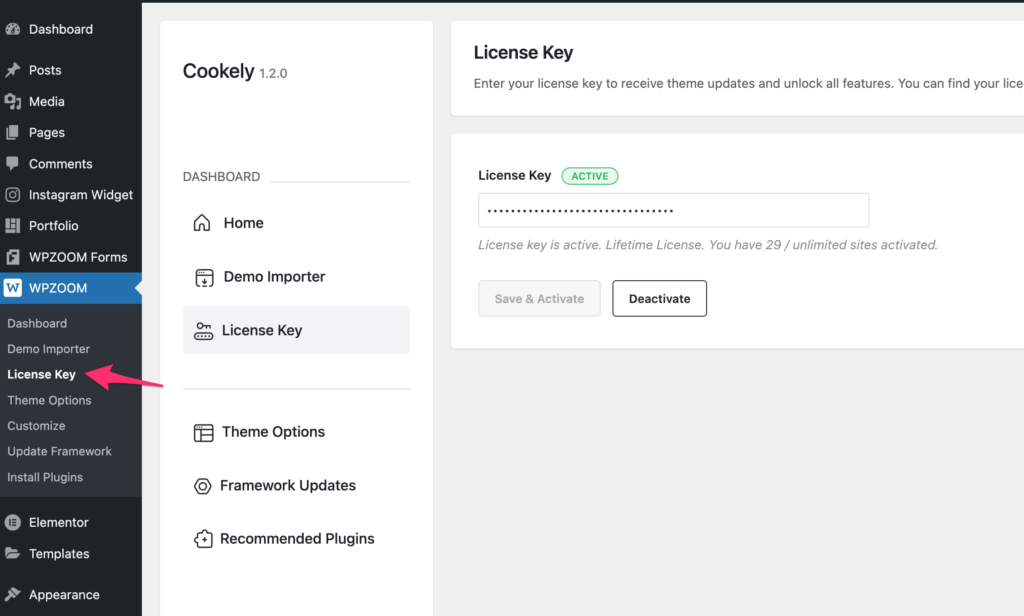This screenshot has height=616, width=1024.
Task: Click the Framework Updates hexagon icon
Action: [x=203, y=486]
